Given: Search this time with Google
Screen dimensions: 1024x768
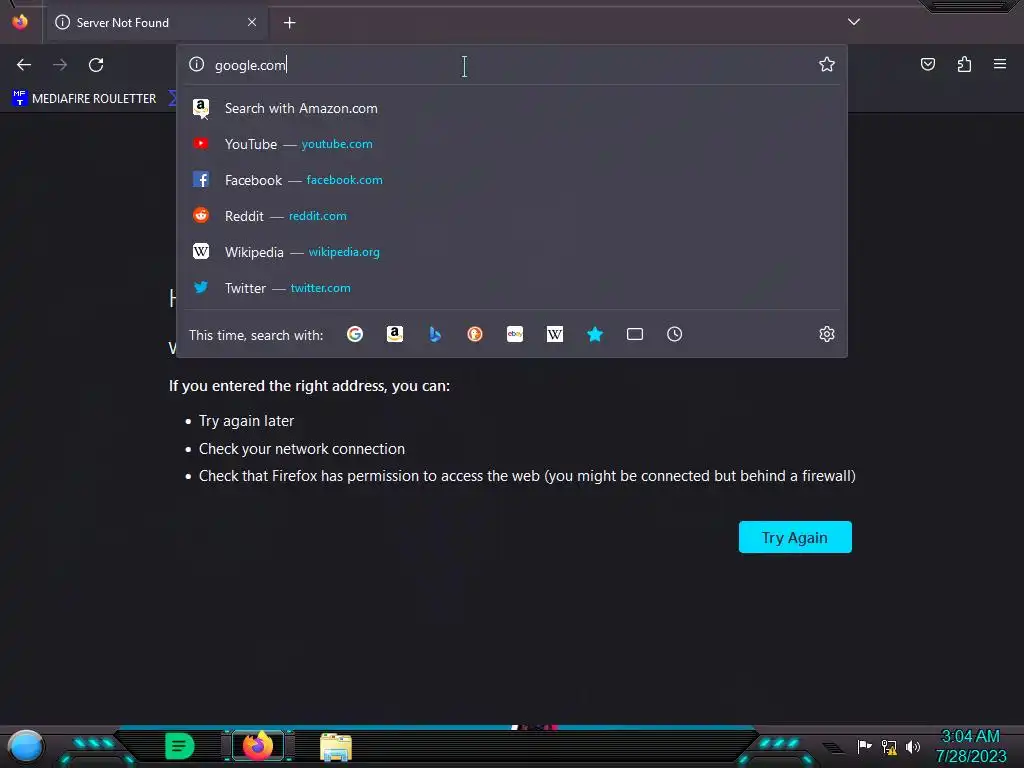Looking at the screenshot, I should point(355,334).
